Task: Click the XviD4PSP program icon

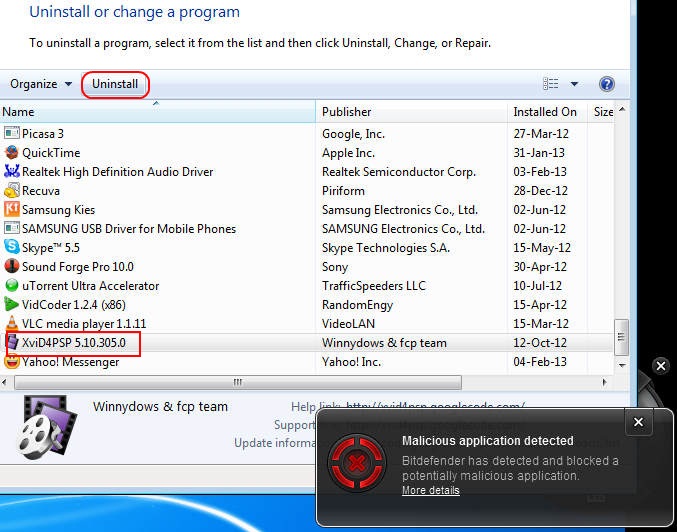Action: coord(13,342)
